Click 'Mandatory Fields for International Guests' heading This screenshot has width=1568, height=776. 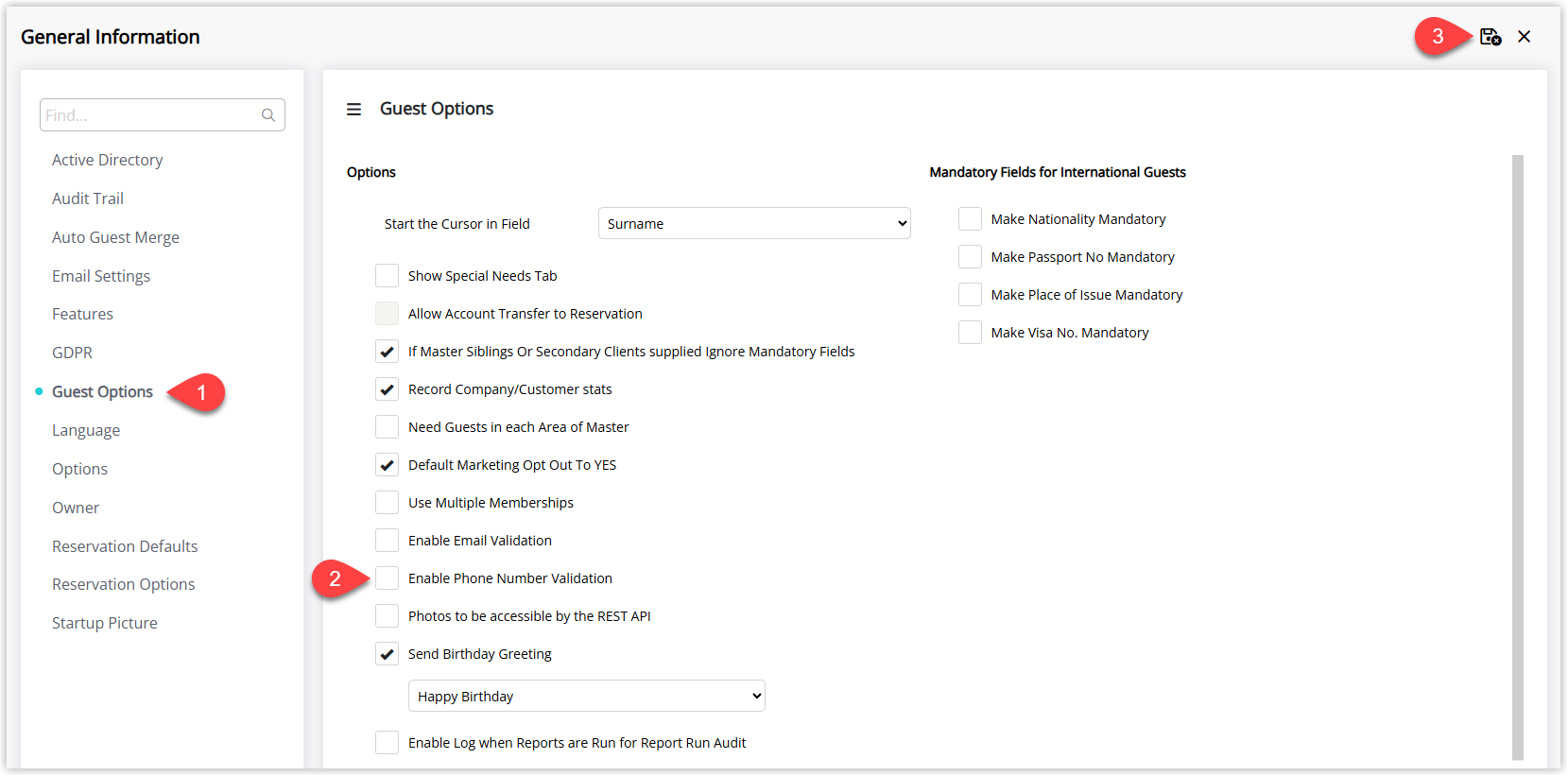click(1058, 172)
